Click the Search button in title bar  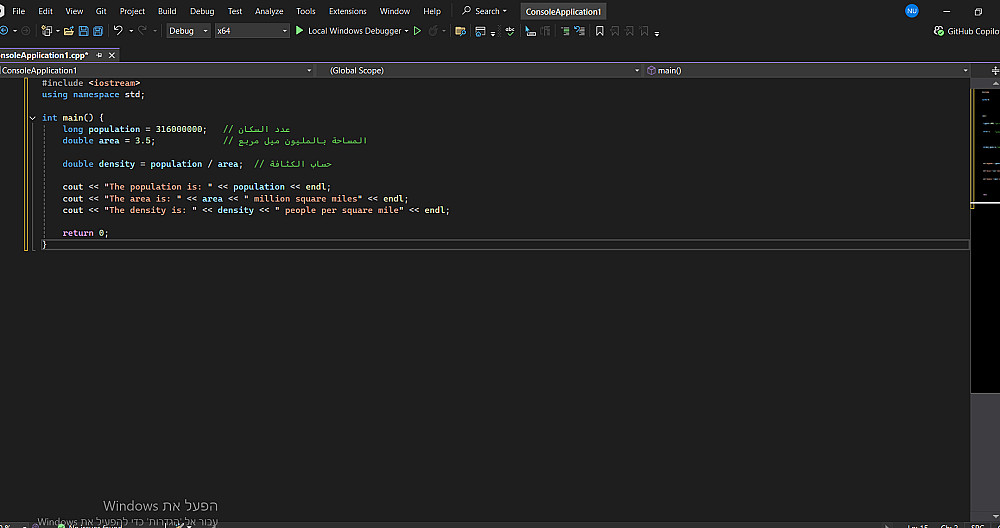tap(484, 11)
